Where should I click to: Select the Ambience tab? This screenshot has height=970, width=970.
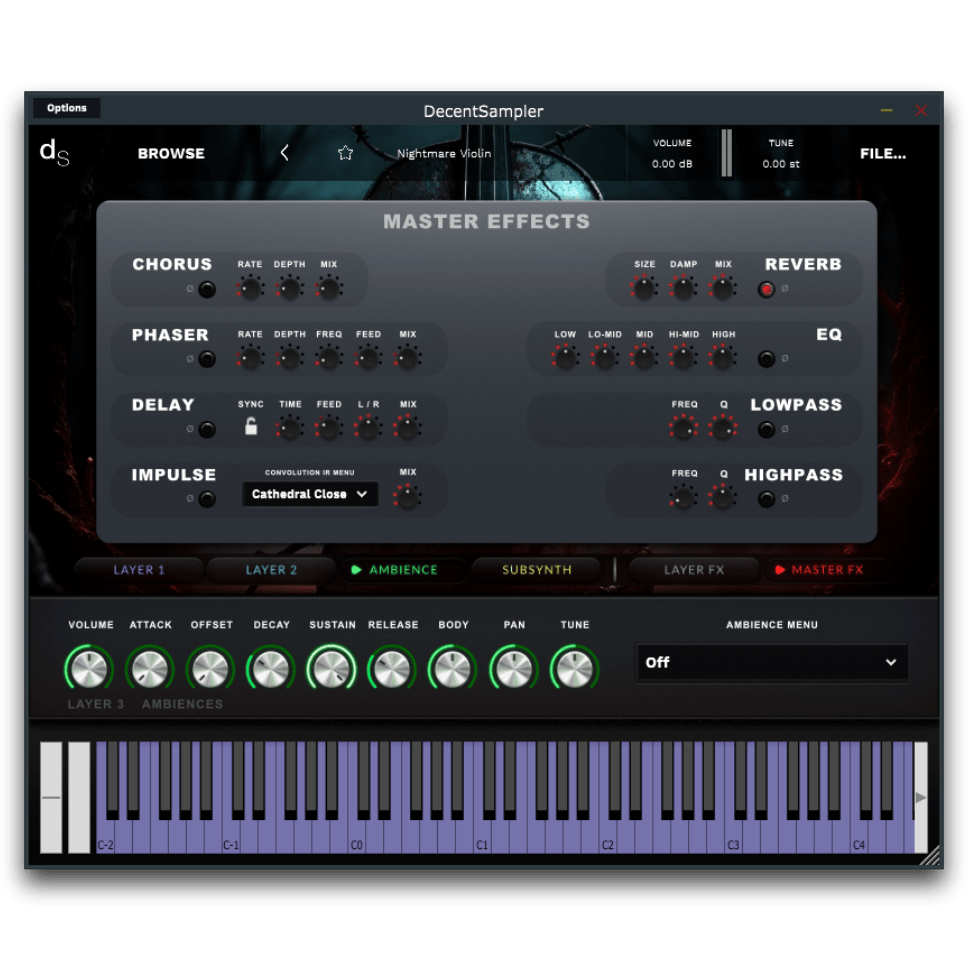tap(403, 570)
